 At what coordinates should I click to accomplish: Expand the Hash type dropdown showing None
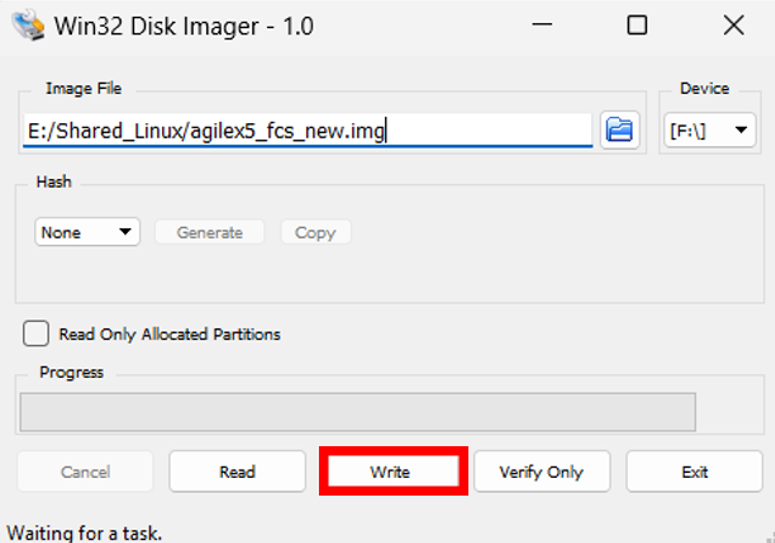click(88, 232)
